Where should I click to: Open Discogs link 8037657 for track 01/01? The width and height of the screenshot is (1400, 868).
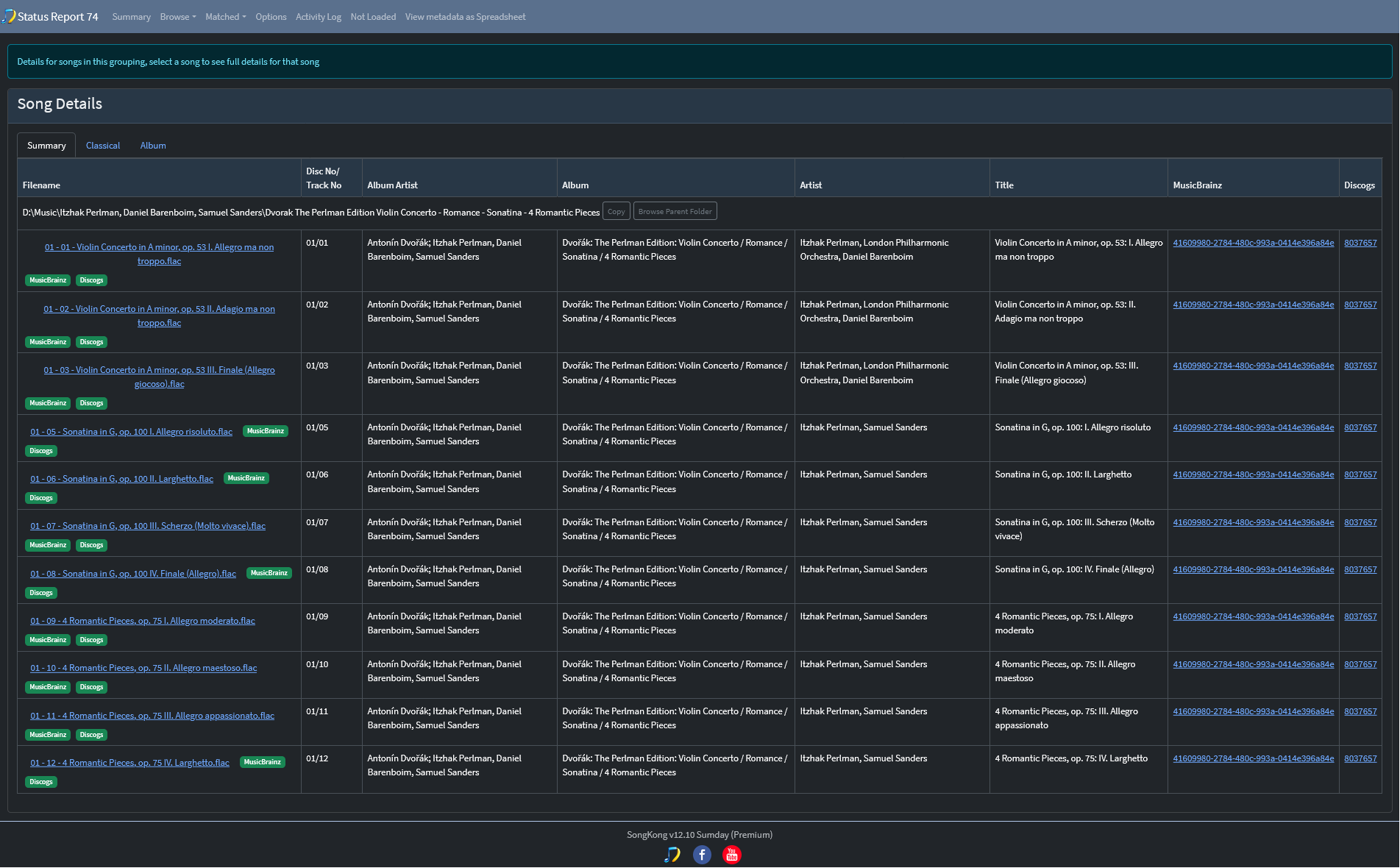[1360, 243]
